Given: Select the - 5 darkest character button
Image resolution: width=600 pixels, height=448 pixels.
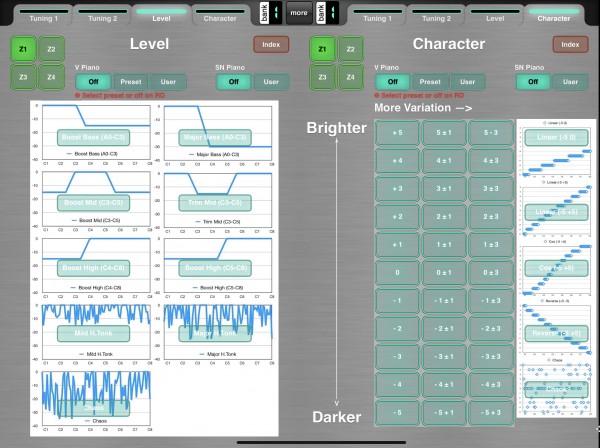Looking at the screenshot, I should click(x=397, y=412).
